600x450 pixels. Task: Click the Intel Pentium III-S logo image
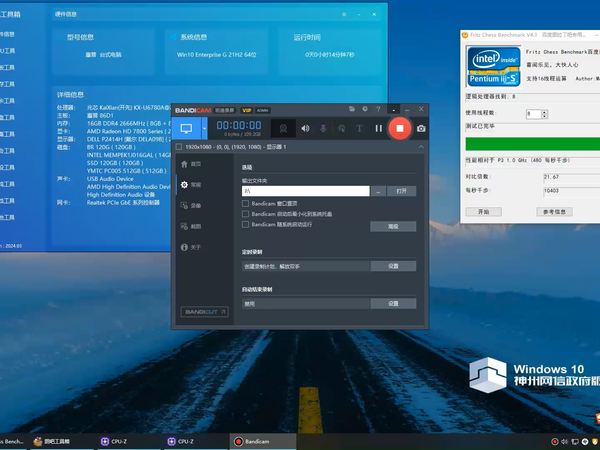tap(494, 67)
